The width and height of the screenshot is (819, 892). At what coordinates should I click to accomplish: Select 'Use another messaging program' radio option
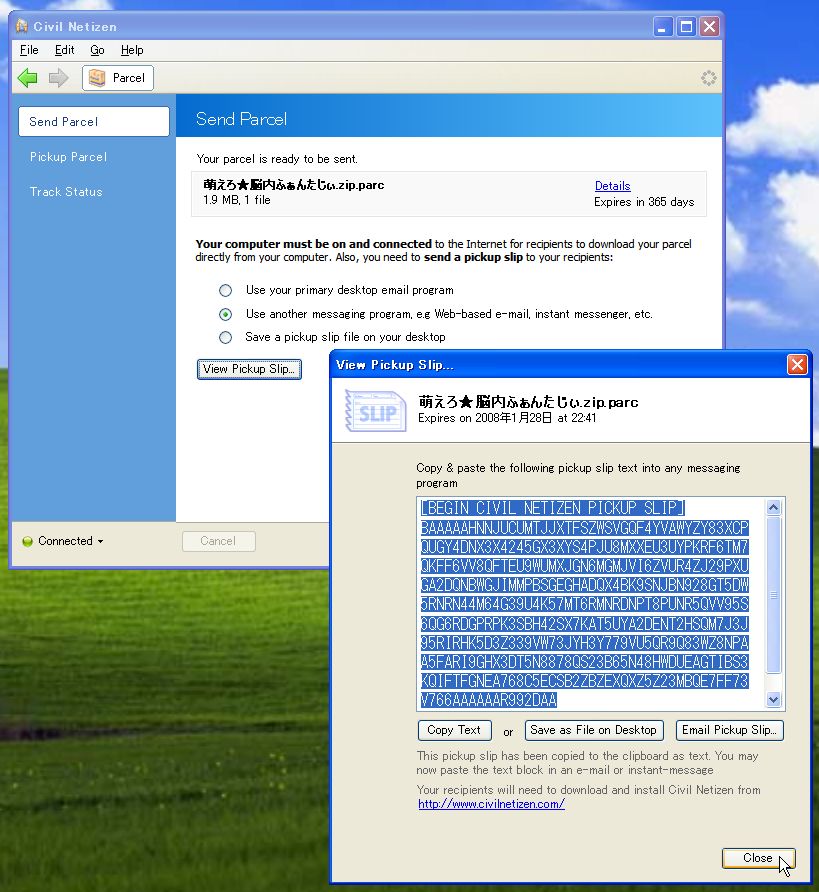(x=226, y=314)
